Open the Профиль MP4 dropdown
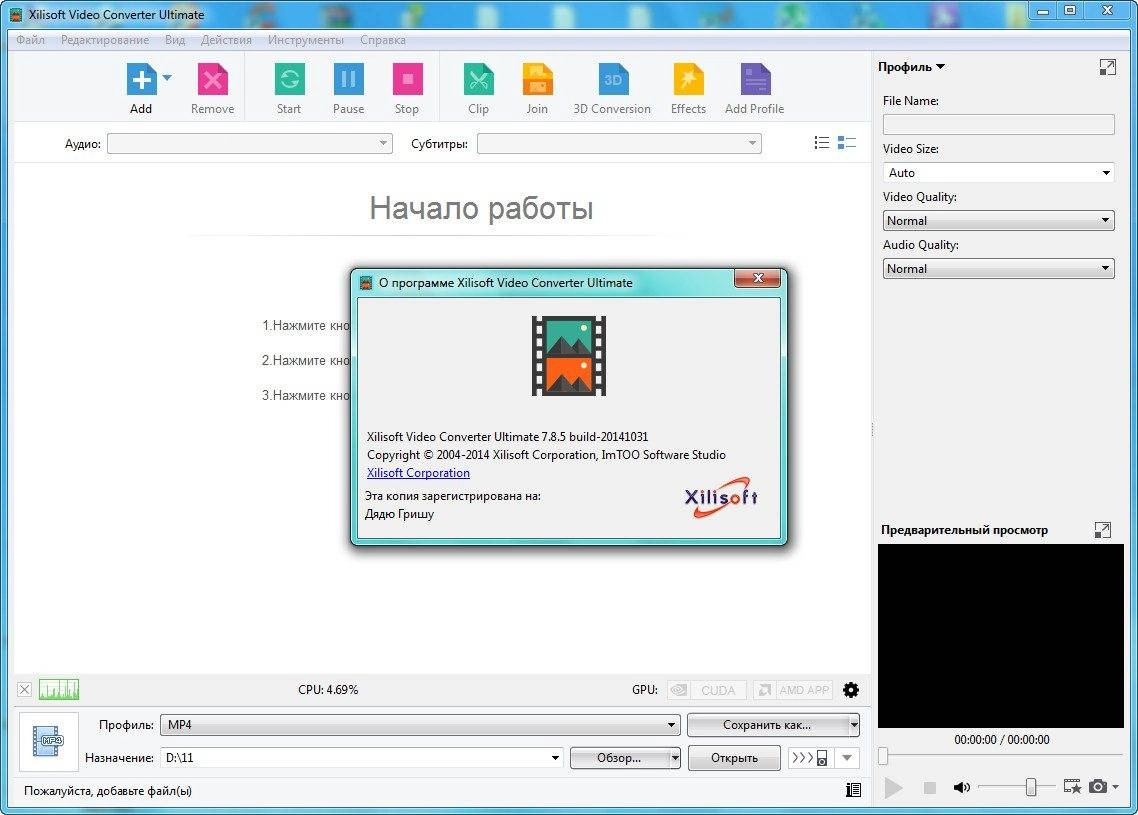 tap(420, 724)
